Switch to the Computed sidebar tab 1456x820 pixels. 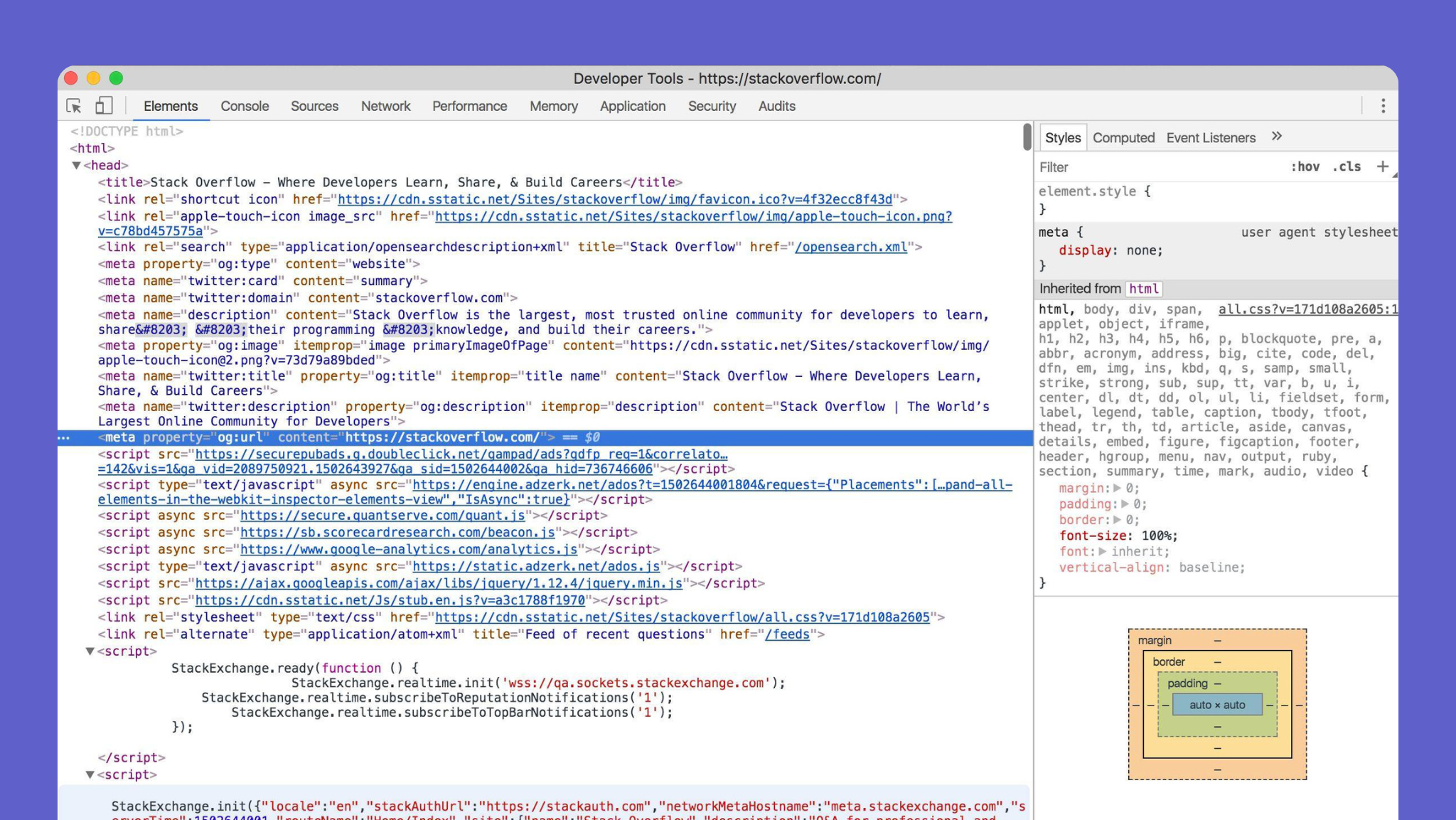(1123, 138)
